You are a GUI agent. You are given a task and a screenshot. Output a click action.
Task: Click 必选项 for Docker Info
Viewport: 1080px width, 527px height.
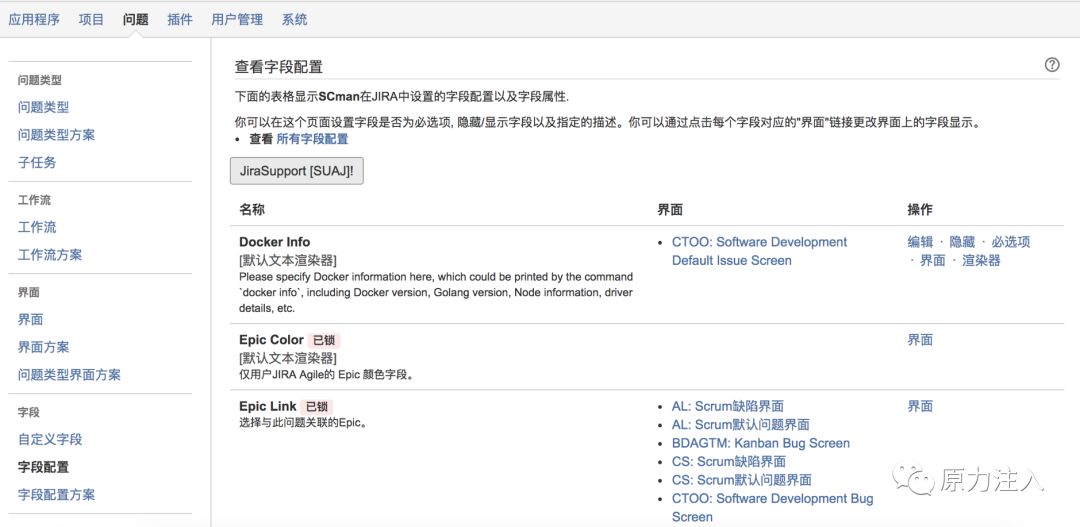1010,242
